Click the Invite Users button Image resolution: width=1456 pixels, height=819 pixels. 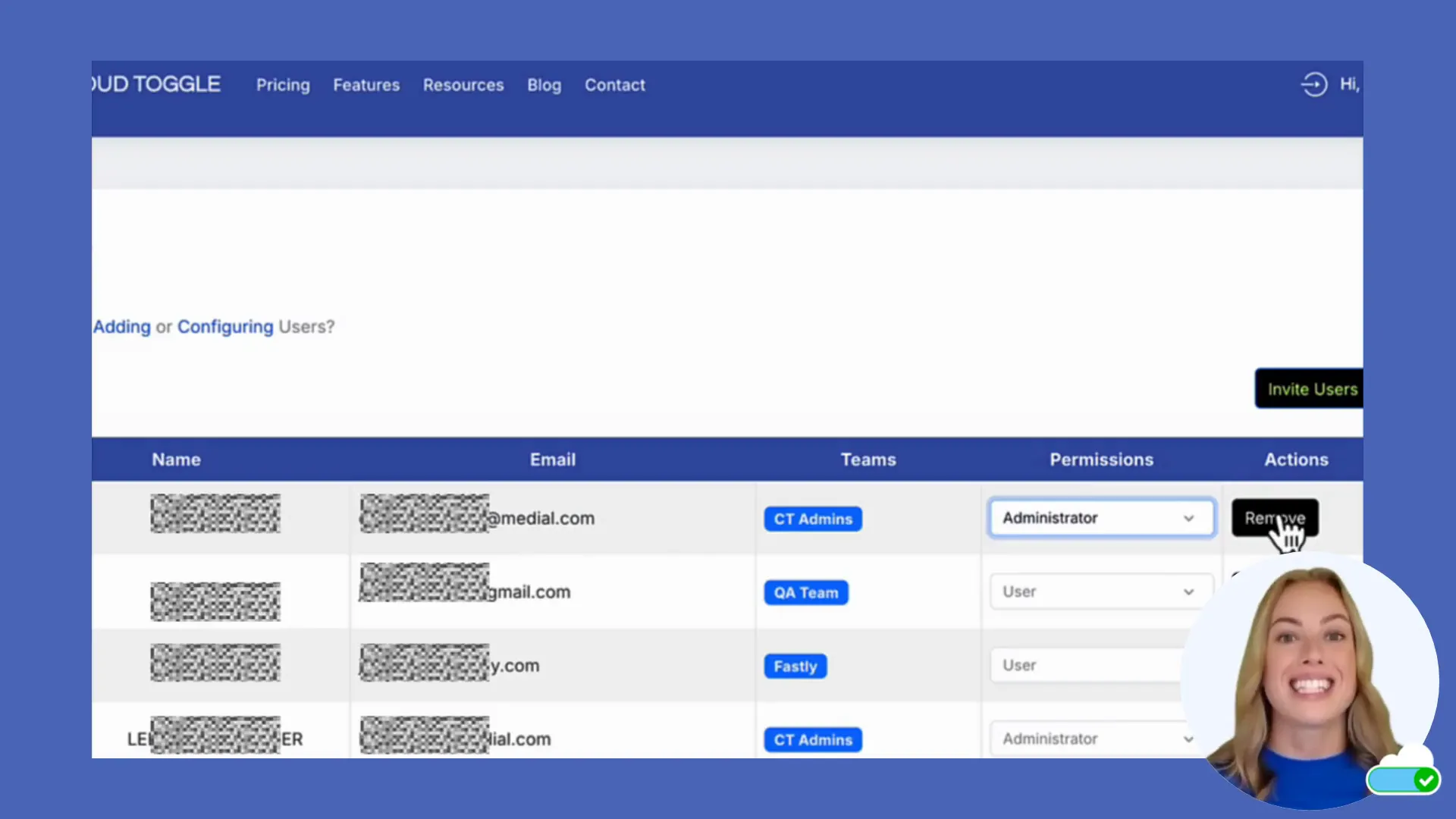(1311, 389)
